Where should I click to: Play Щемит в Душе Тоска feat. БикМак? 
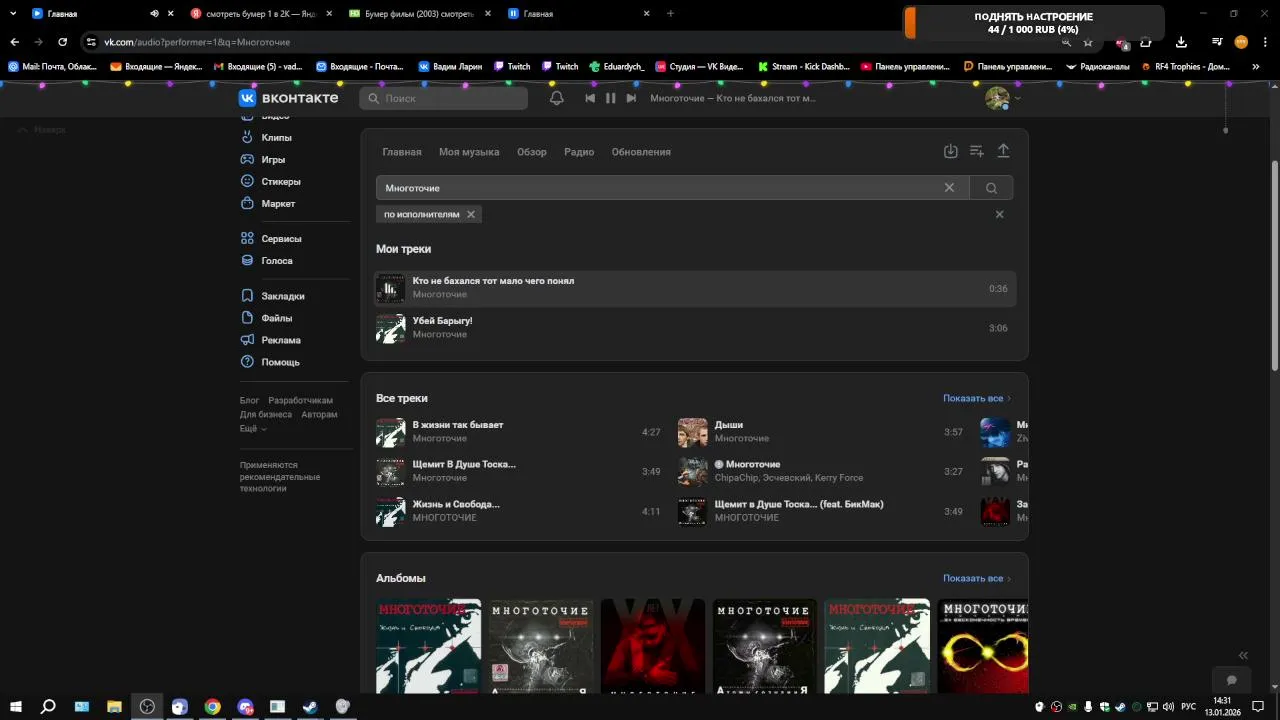pyautogui.click(x=820, y=511)
